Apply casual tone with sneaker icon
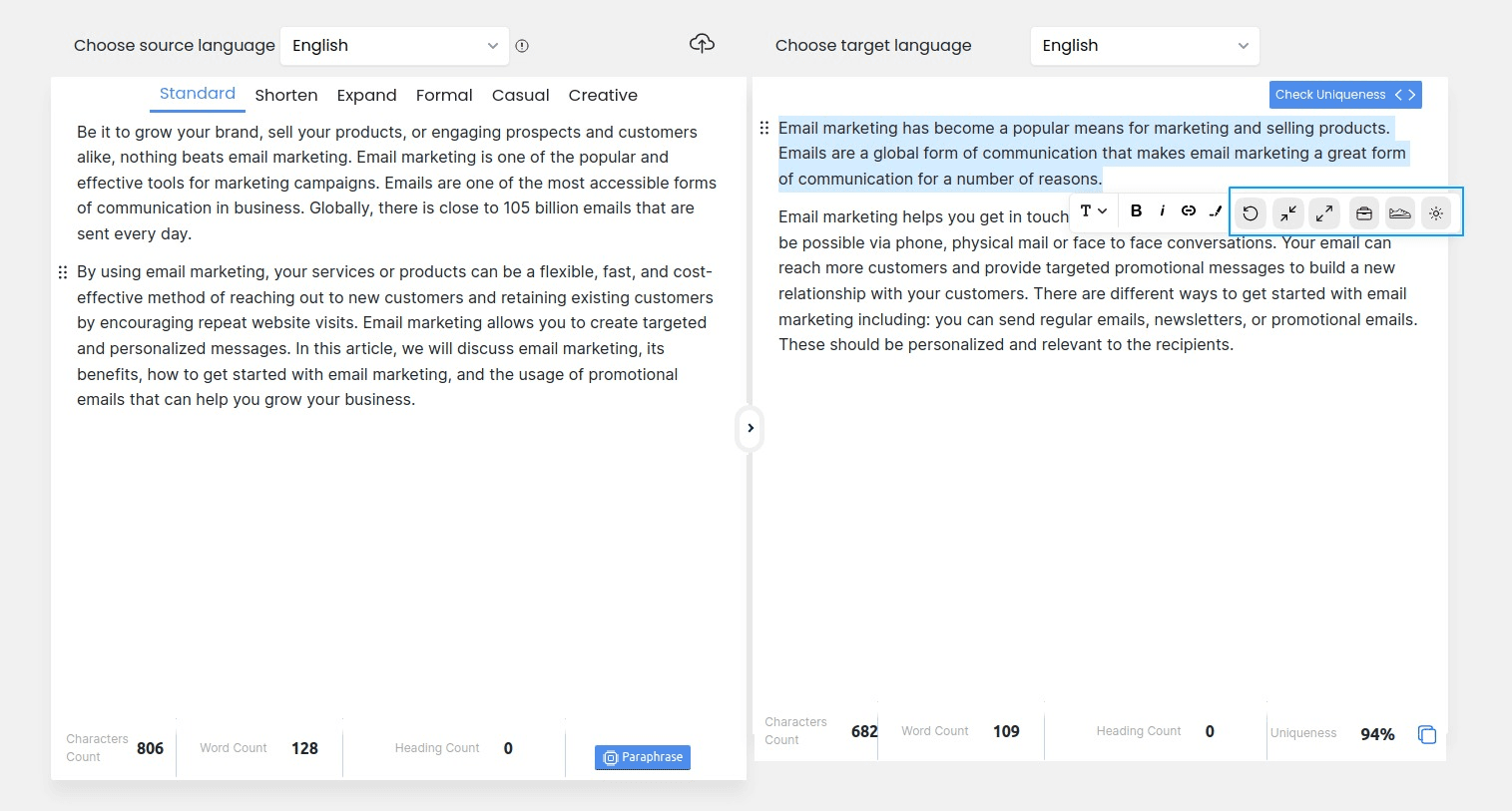This screenshot has height=811, width=1512. [x=1400, y=213]
